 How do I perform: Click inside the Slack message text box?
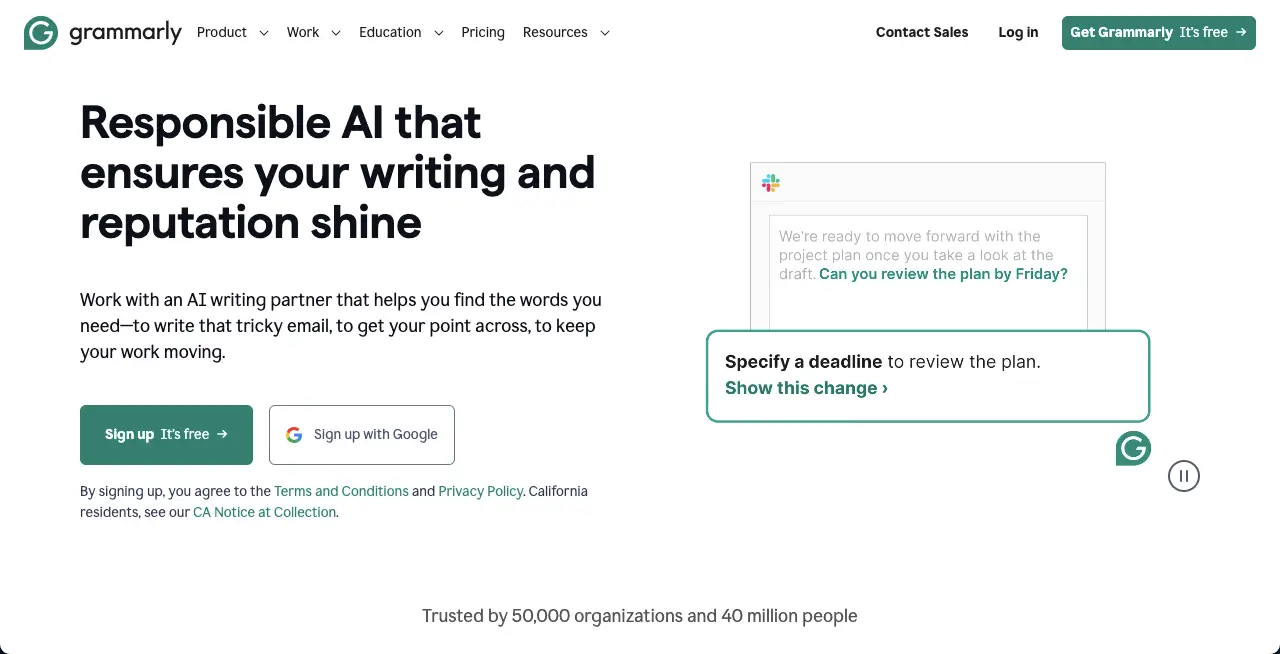[928, 272]
